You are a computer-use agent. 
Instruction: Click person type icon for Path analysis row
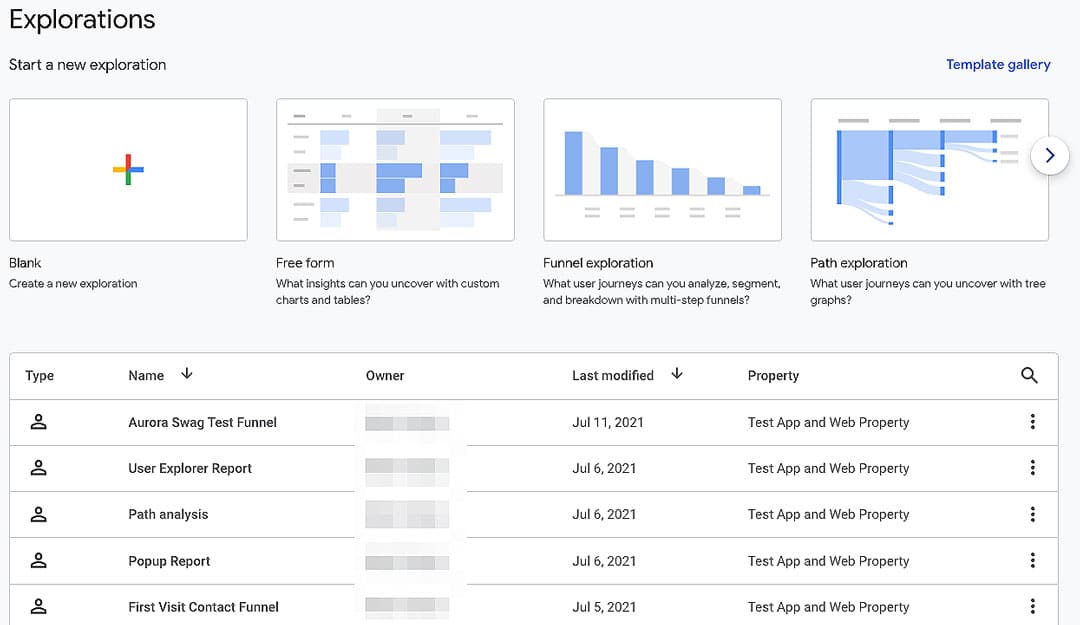39,514
